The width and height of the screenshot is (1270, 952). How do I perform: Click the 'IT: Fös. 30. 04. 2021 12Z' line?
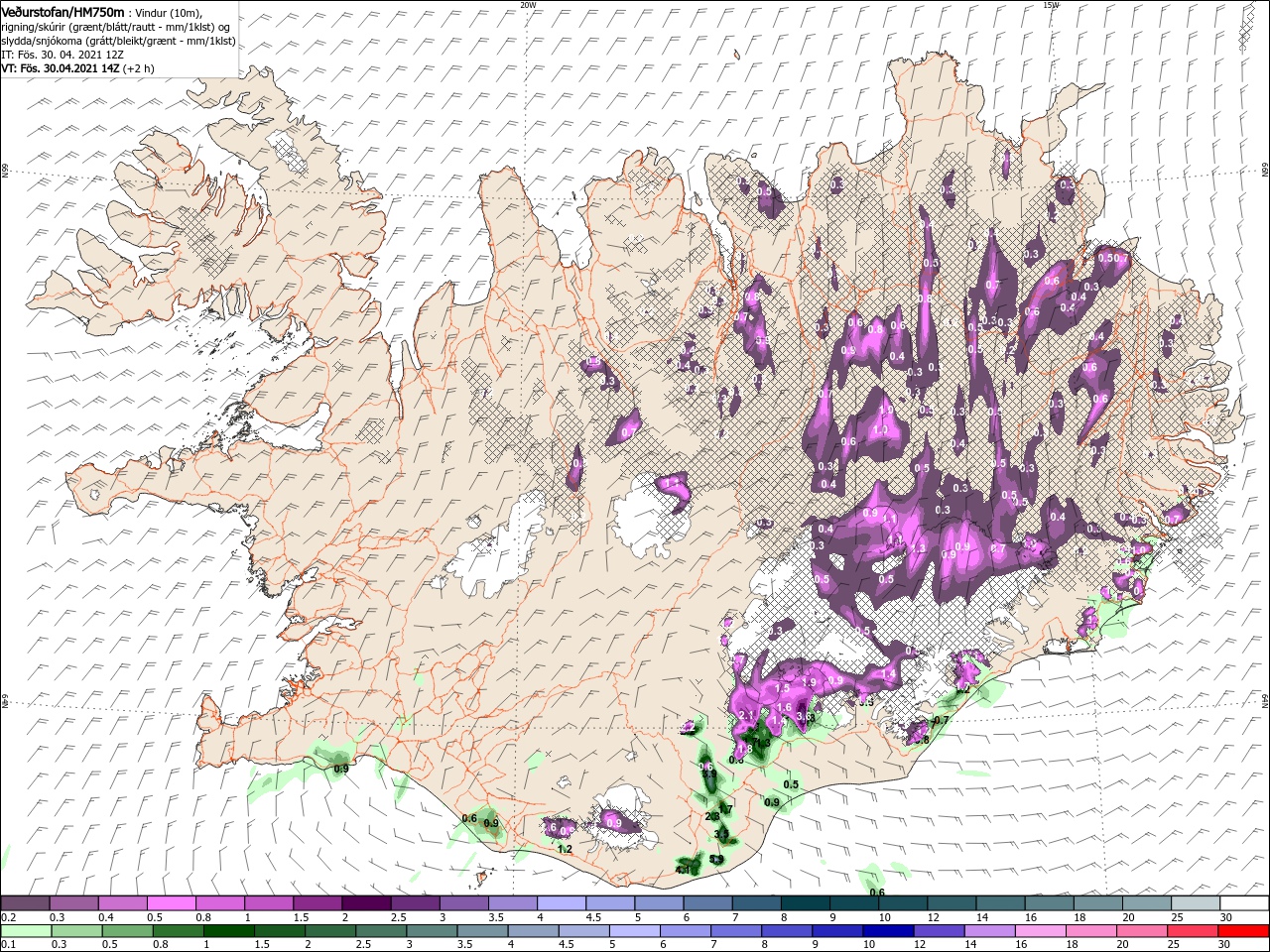[64, 55]
